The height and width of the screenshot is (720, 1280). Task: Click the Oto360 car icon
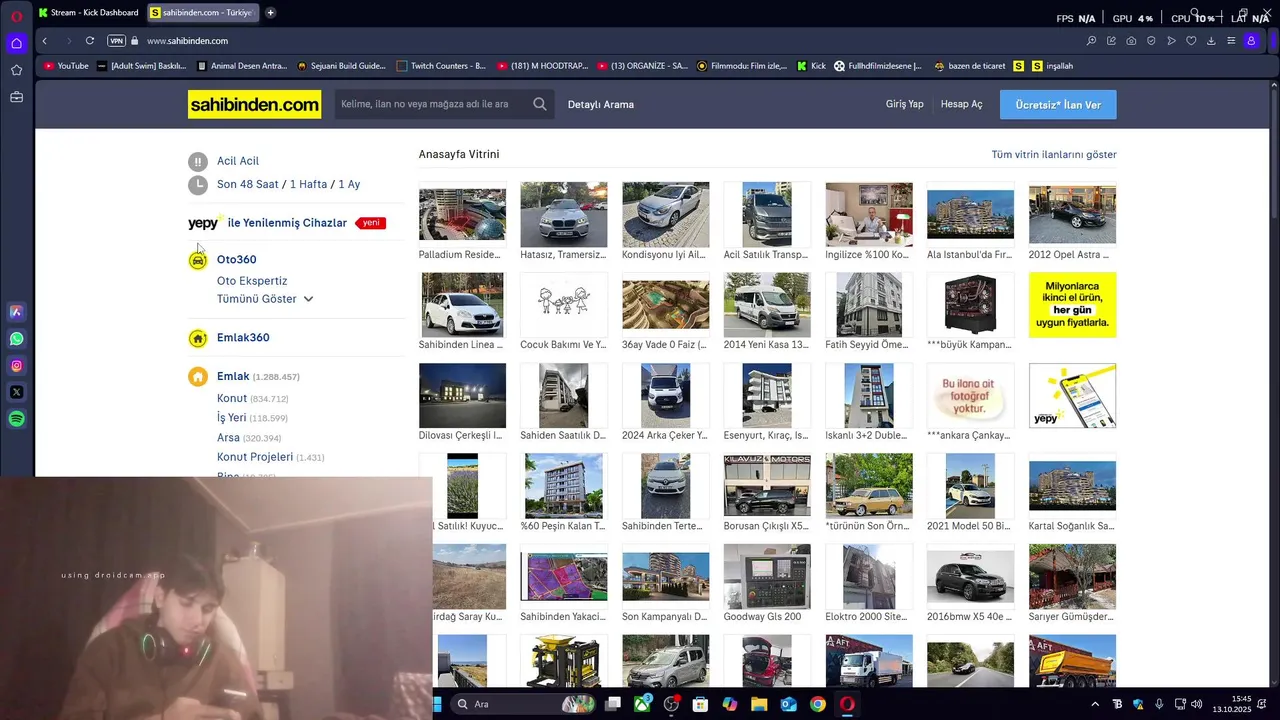pyautogui.click(x=198, y=260)
